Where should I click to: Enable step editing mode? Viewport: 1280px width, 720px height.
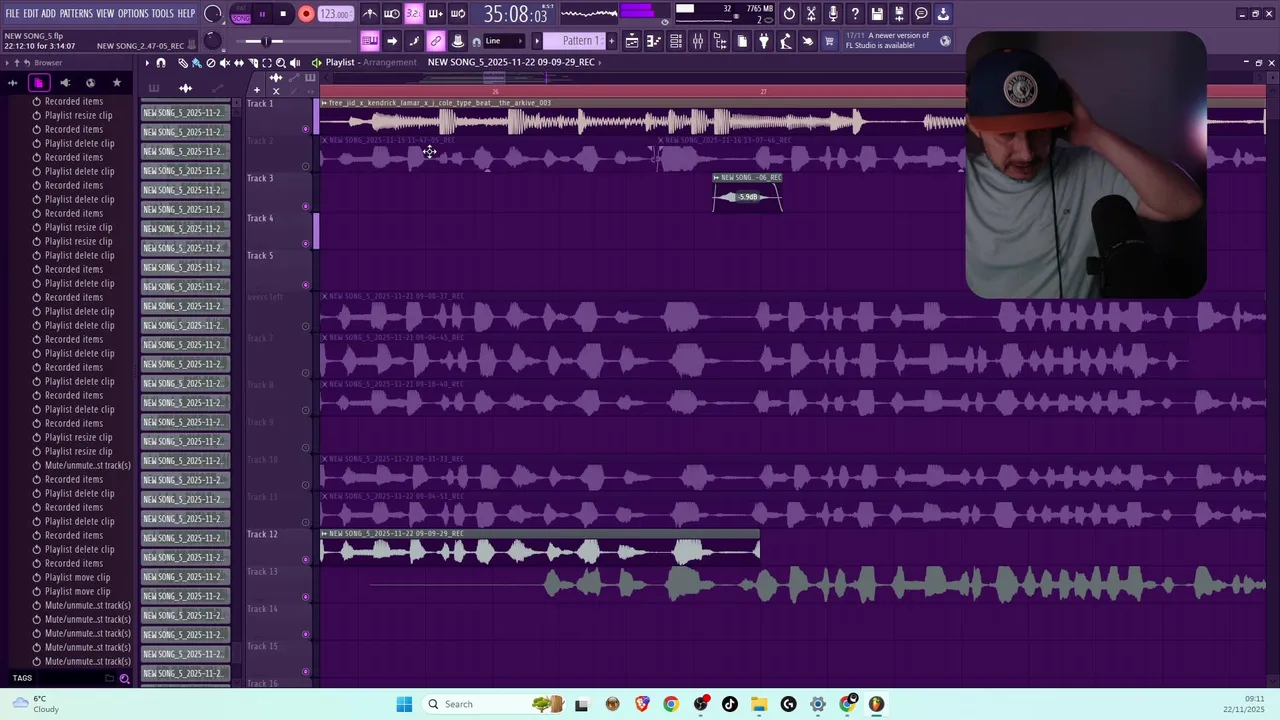pyautogui.click(x=414, y=41)
